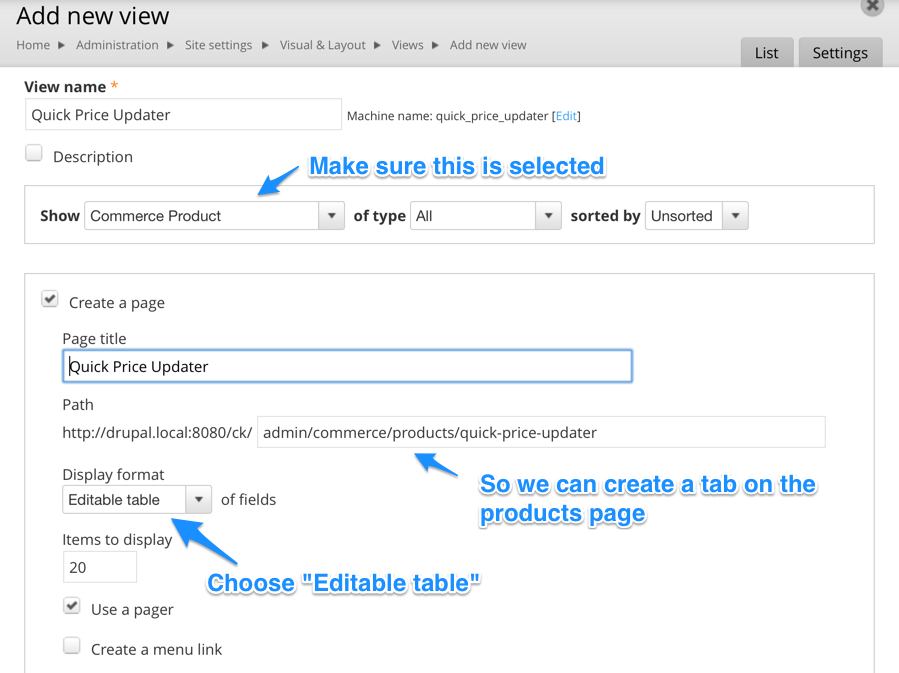899x673 pixels.
Task: Open Visual & Layout breadcrumb
Action: (323, 45)
